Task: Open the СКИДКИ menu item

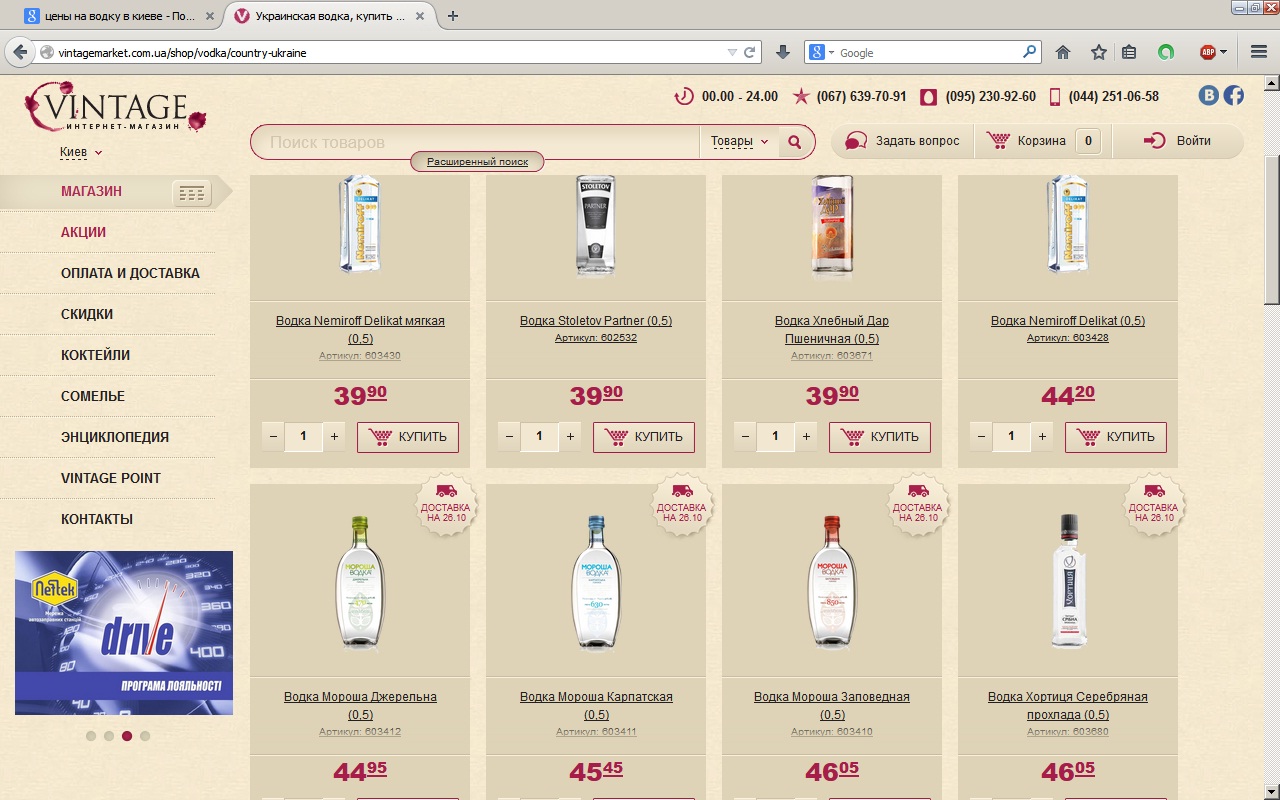Action: [x=87, y=314]
